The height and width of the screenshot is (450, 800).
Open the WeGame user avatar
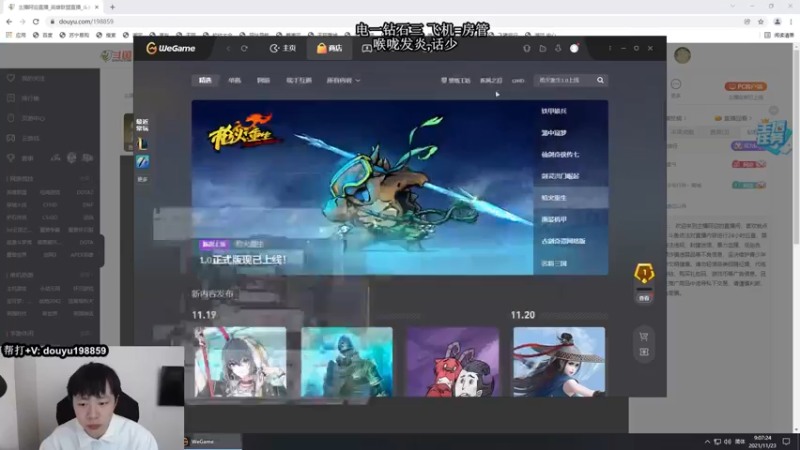[574, 48]
